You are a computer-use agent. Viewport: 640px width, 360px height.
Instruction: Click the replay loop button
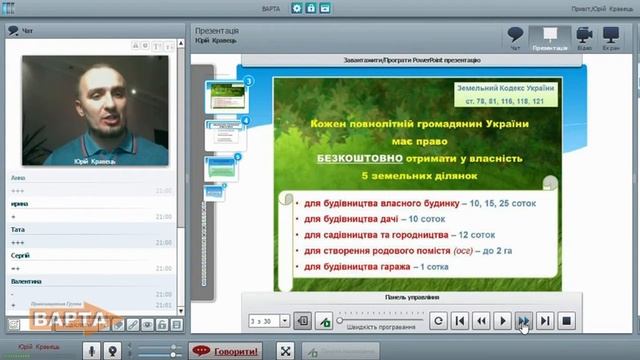(438, 321)
